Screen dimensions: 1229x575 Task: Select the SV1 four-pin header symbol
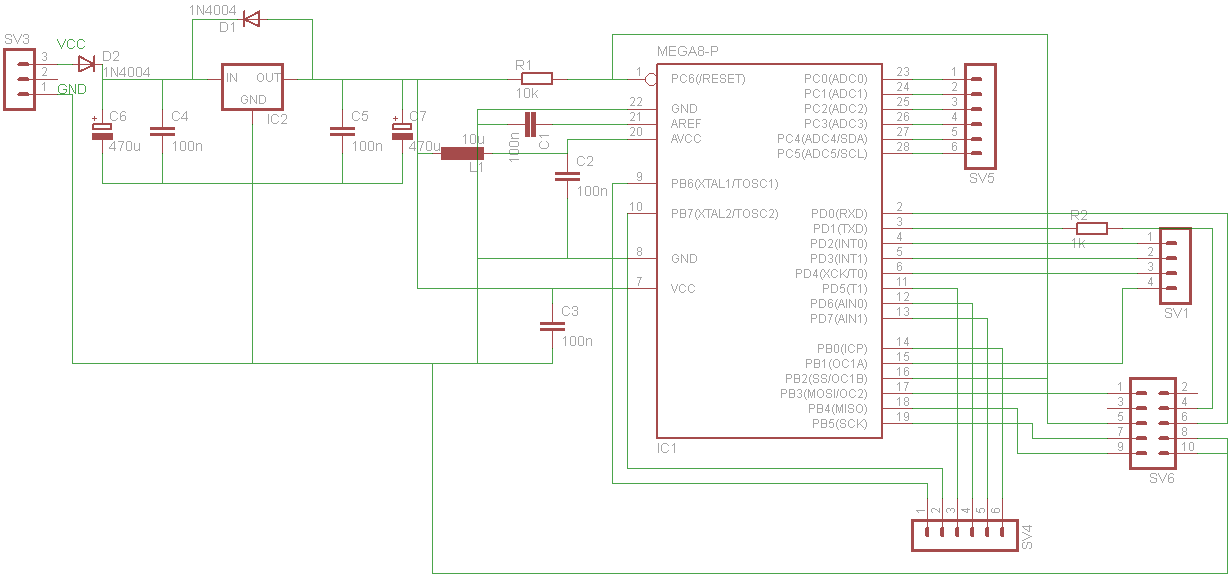coord(1175,266)
